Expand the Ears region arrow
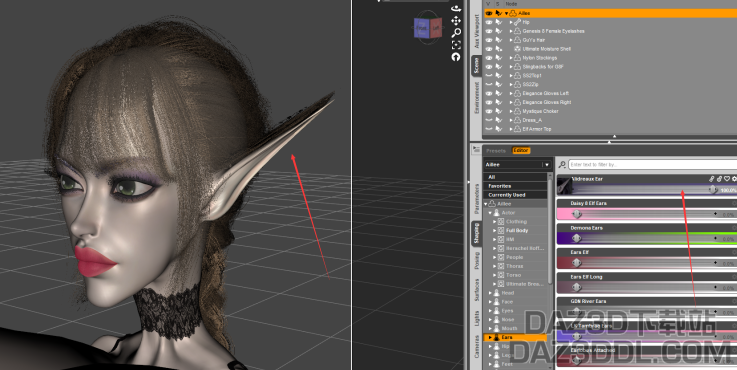Screen dimensions: 737x370 pos(490,338)
